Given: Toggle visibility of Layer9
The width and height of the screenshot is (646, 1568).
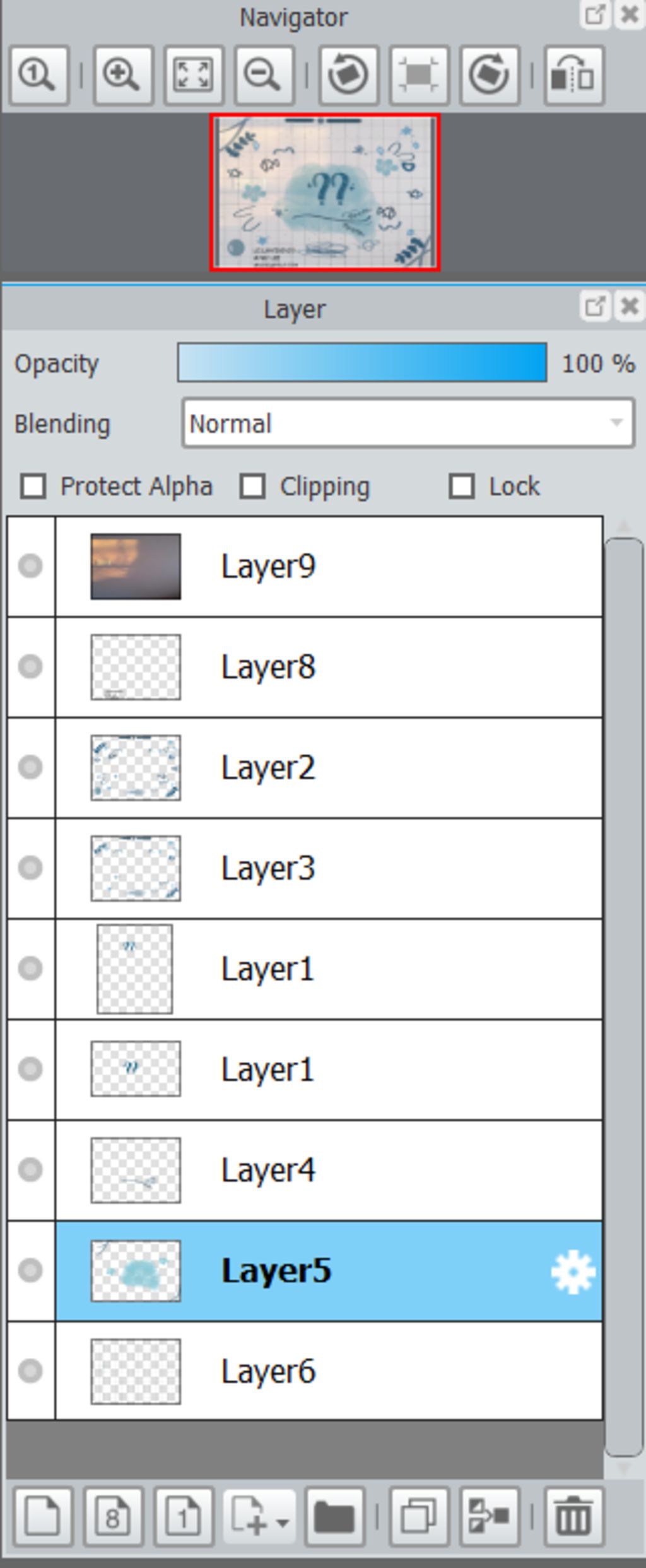Looking at the screenshot, I should pyautogui.click(x=30, y=566).
